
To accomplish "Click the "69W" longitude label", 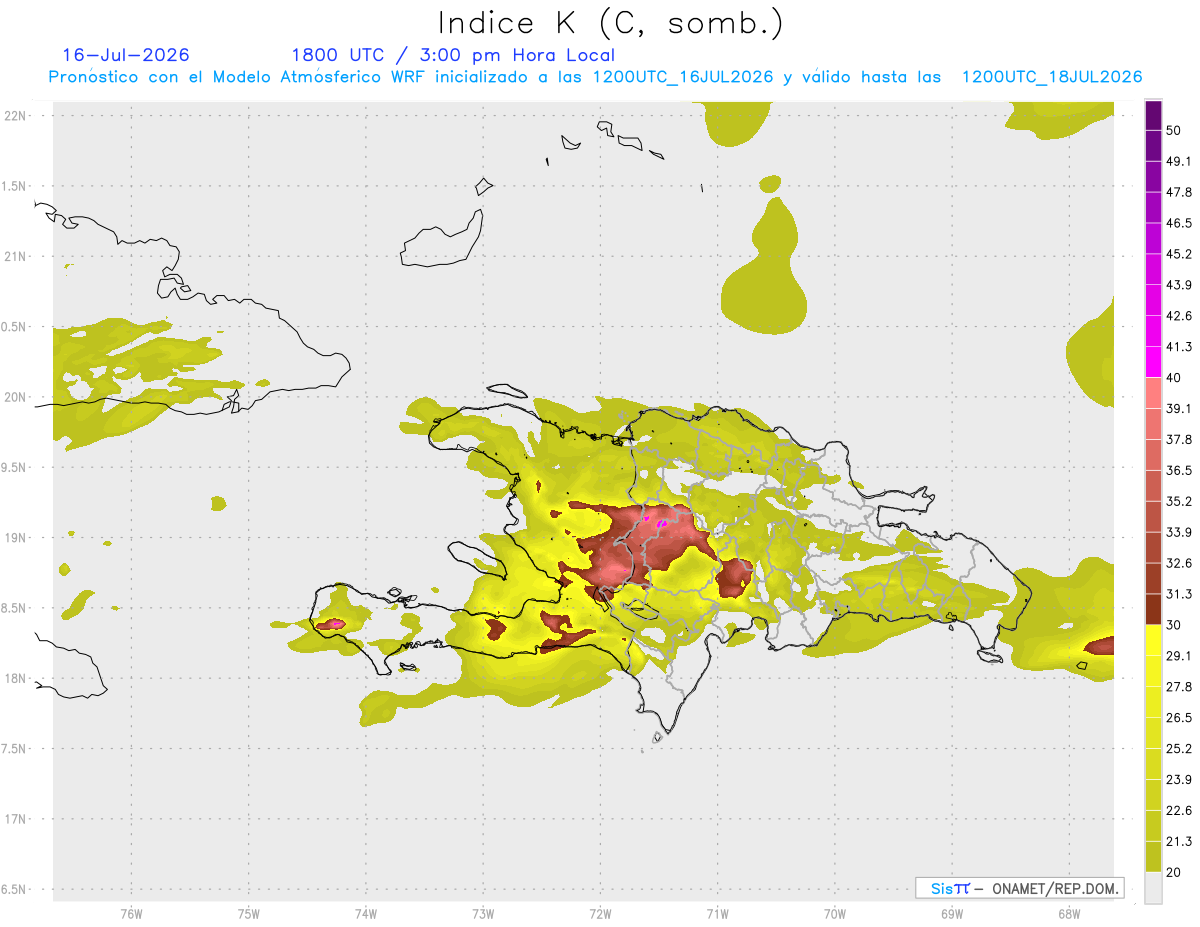I will point(952,913).
